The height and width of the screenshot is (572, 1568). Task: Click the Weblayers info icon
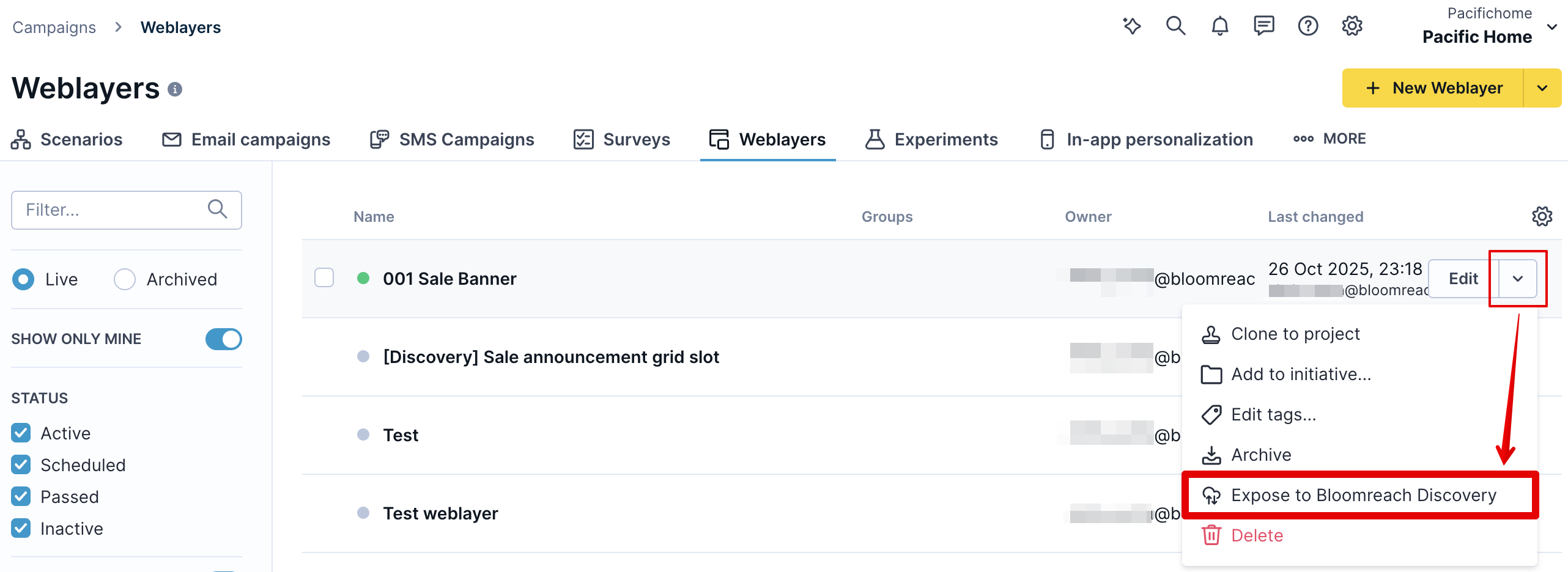click(175, 89)
